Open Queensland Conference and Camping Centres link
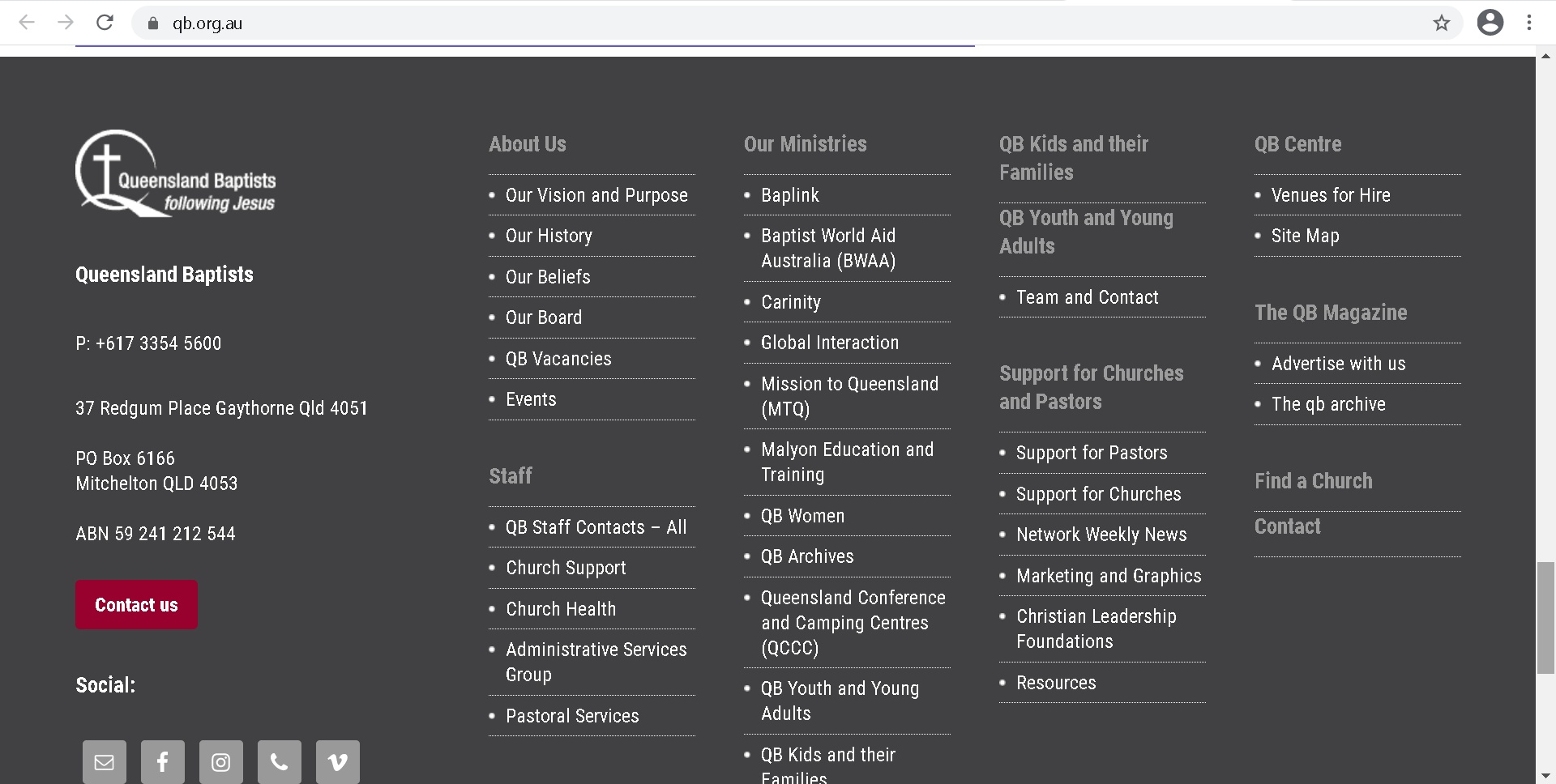Screen dimensions: 1556x784 point(853,623)
